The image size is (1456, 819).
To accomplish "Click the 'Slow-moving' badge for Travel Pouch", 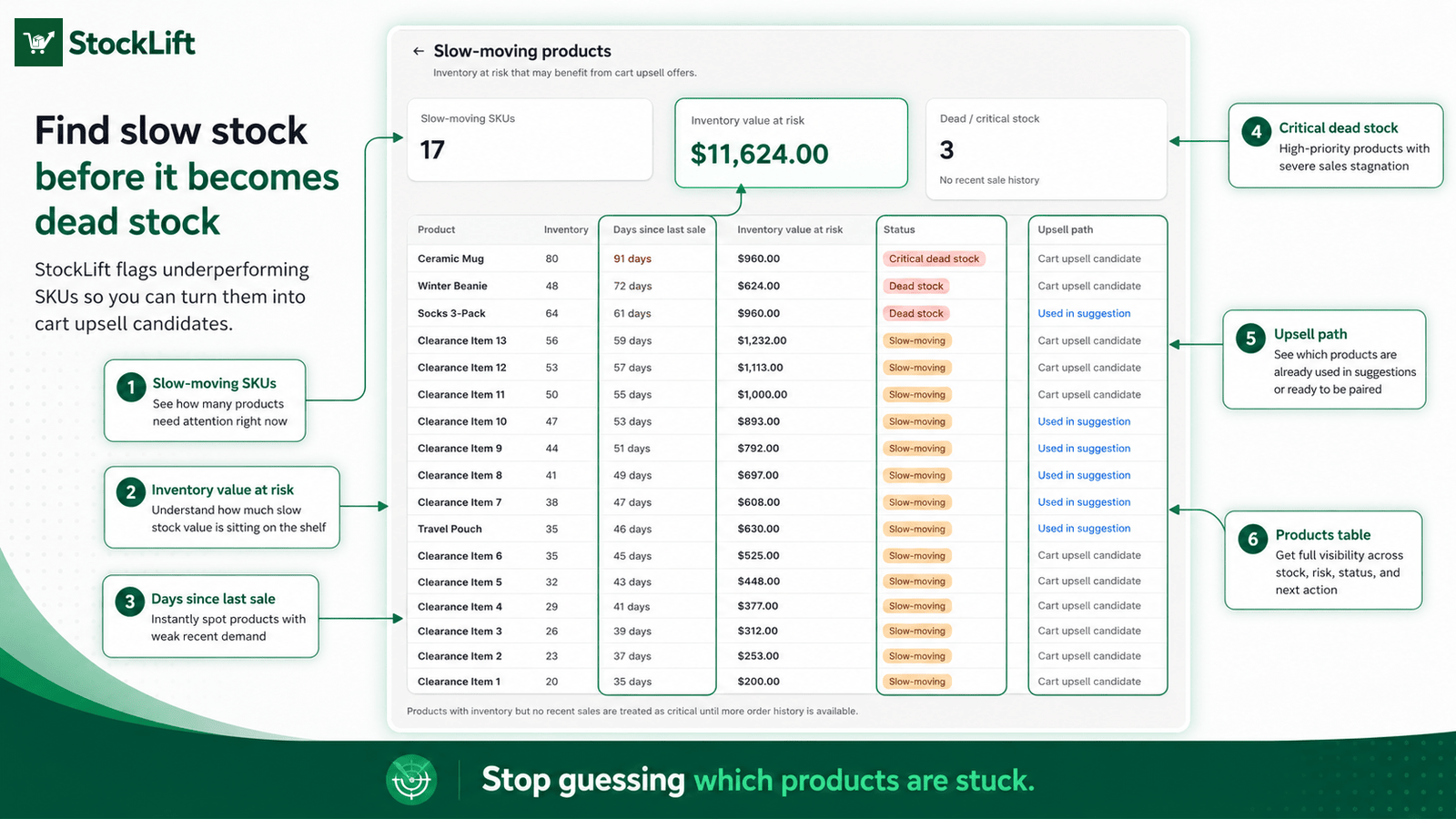I will coord(917,529).
